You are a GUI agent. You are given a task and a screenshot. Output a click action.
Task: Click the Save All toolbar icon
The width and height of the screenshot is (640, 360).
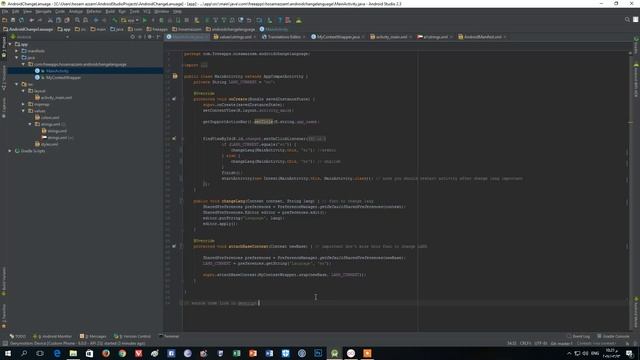[x=13, y=20]
